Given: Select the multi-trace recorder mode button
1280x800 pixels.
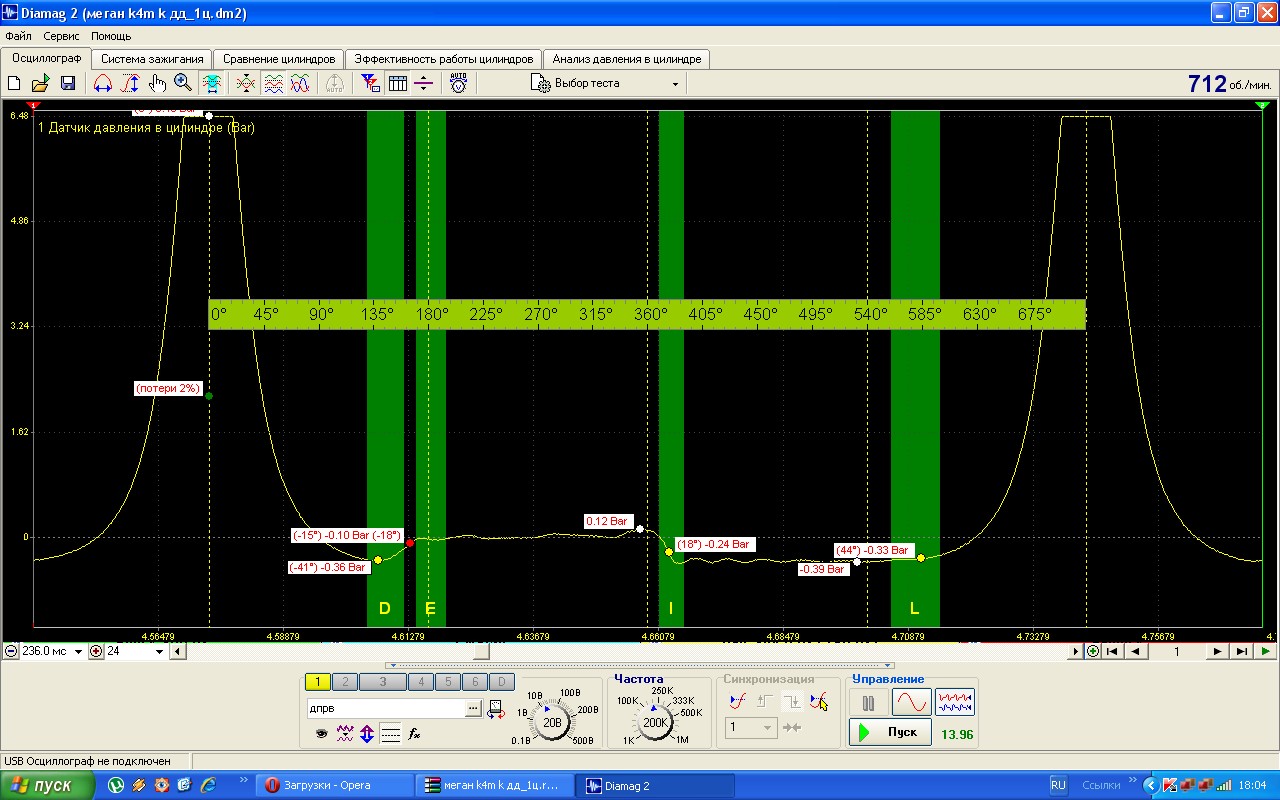Looking at the screenshot, I should coord(955,703).
